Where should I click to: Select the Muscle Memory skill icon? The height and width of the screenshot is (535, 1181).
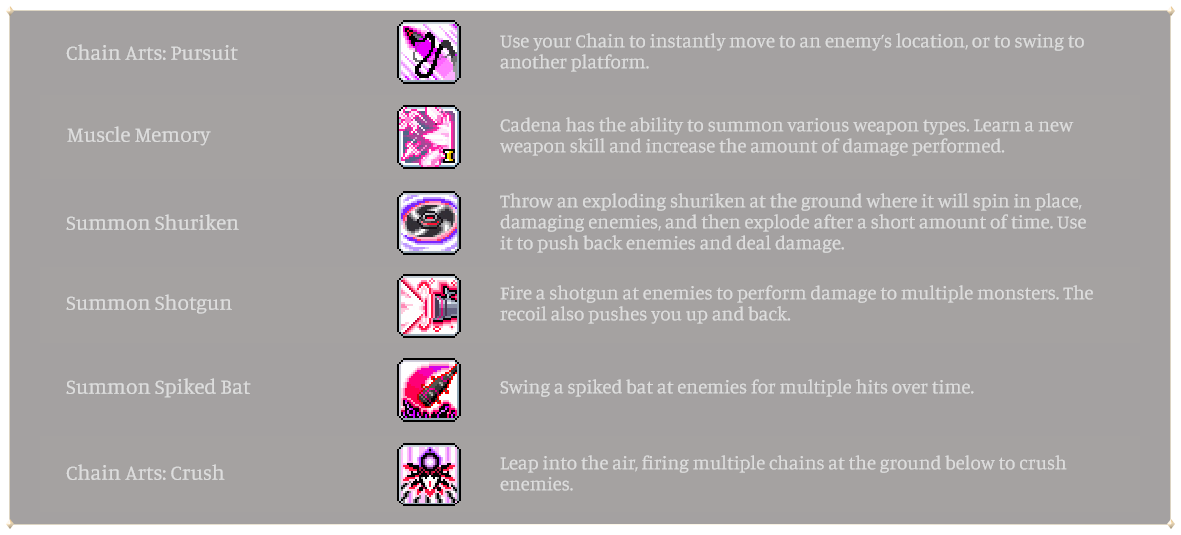point(429,136)
